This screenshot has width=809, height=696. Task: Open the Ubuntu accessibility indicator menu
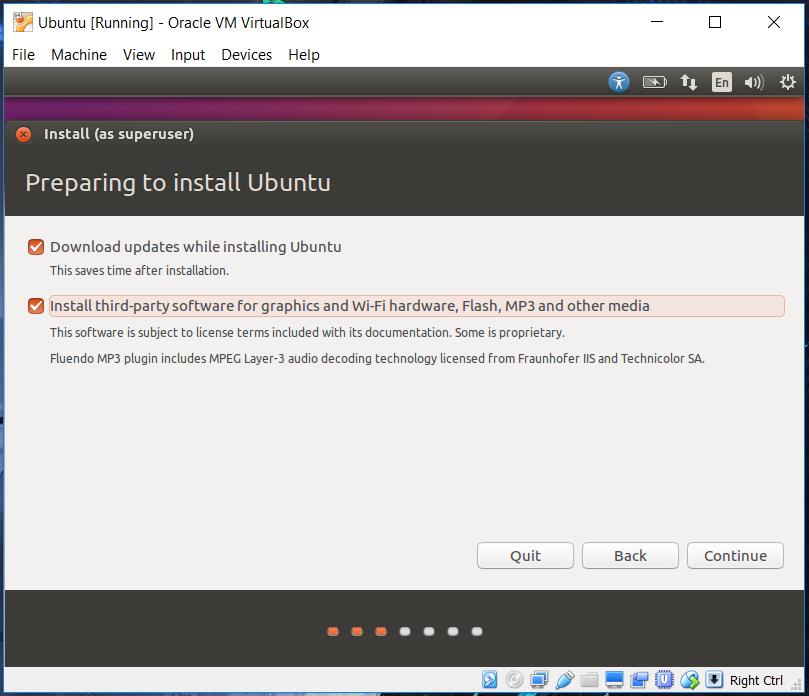[x=619, y=82]
